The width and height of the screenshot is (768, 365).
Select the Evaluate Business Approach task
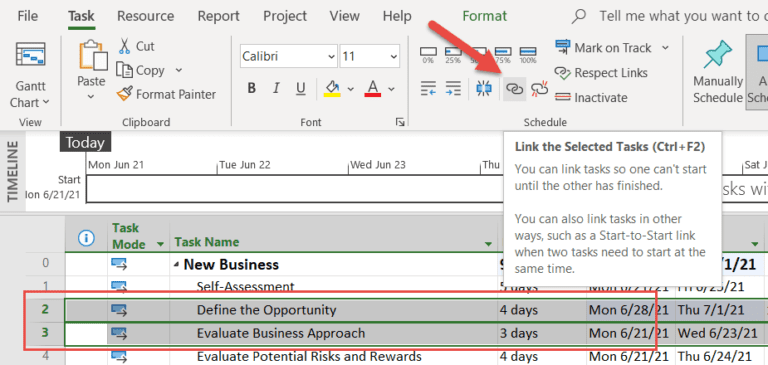coord(281,333)
